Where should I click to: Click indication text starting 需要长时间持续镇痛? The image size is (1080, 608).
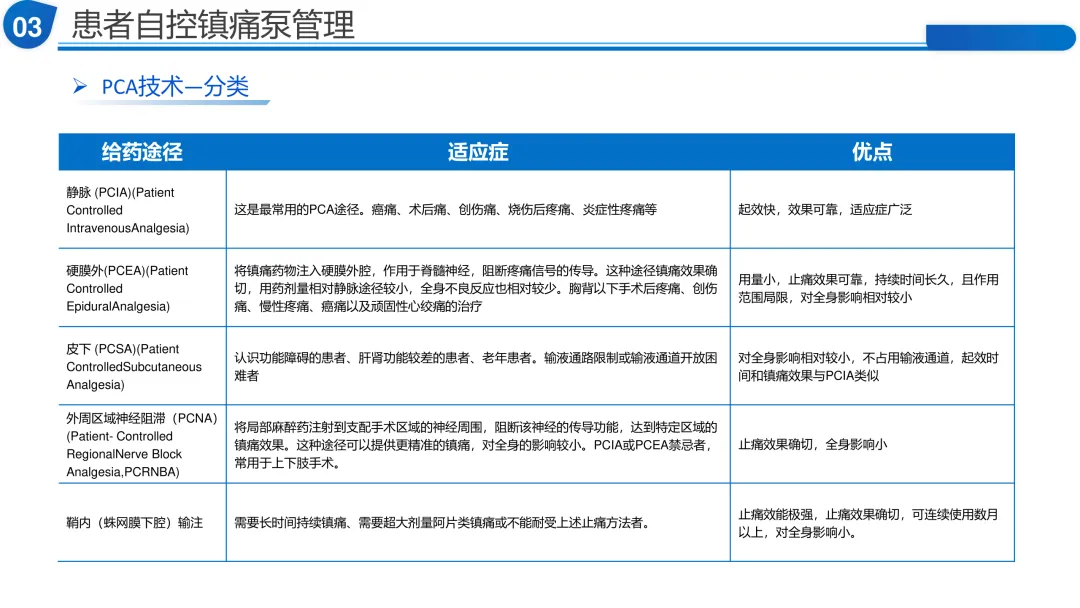click(x=442, y=523)
